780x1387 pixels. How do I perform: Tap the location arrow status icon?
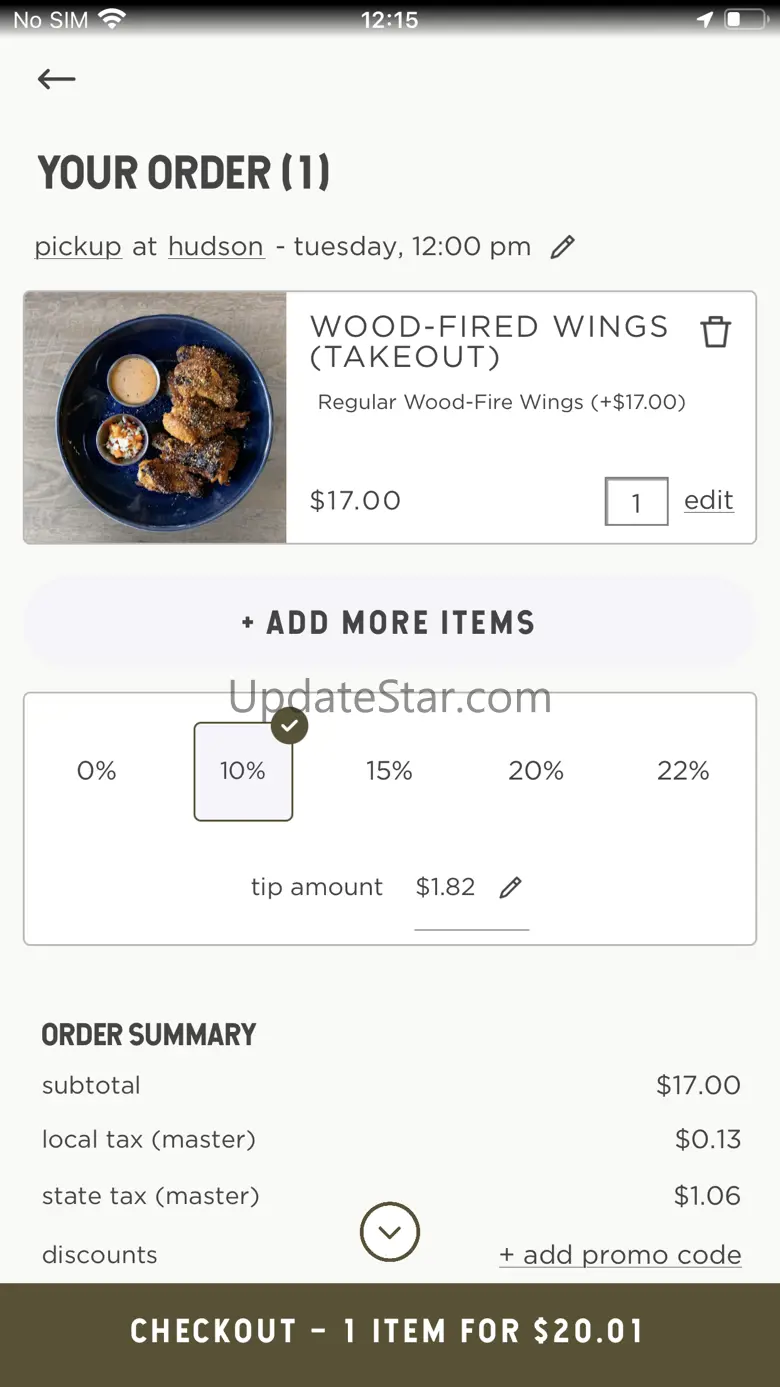coord(705,19)
